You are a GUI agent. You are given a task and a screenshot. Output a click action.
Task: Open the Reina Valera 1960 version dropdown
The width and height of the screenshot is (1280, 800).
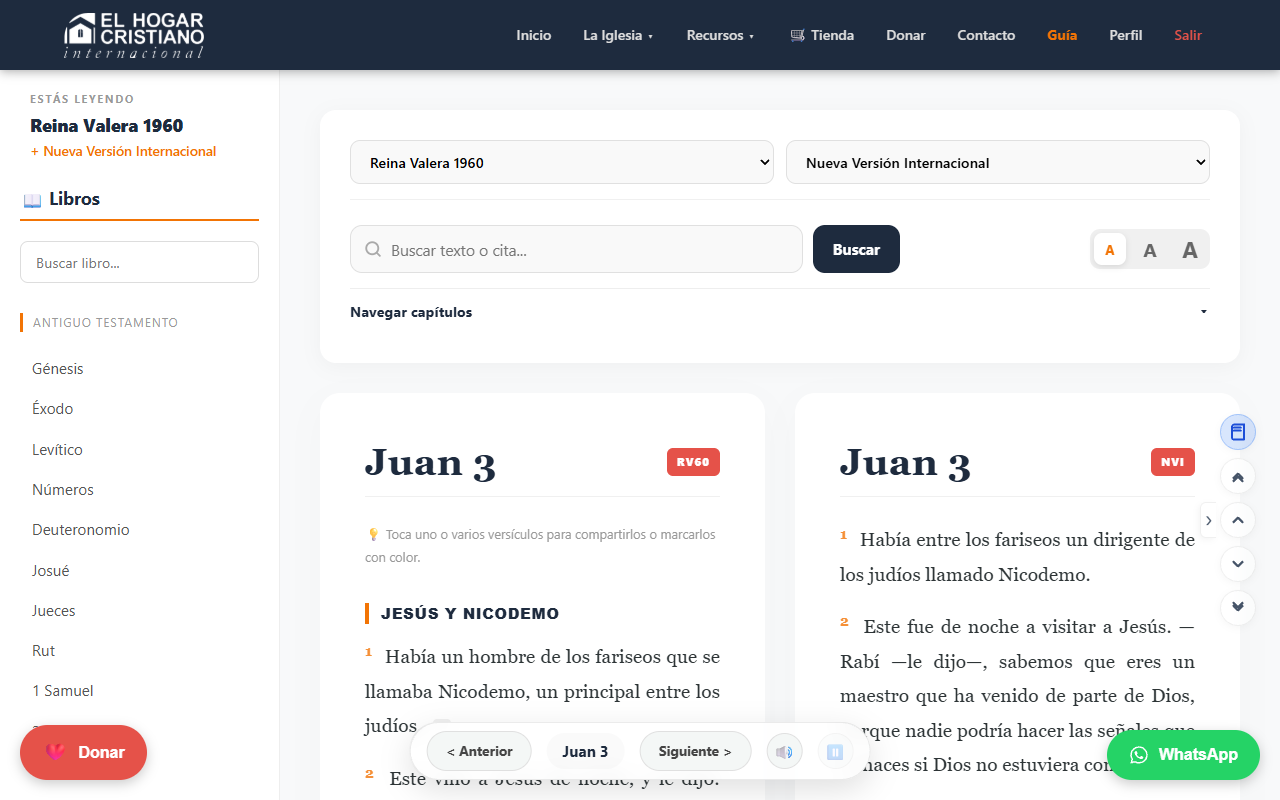pyautogui.click(x=562, y=162)
